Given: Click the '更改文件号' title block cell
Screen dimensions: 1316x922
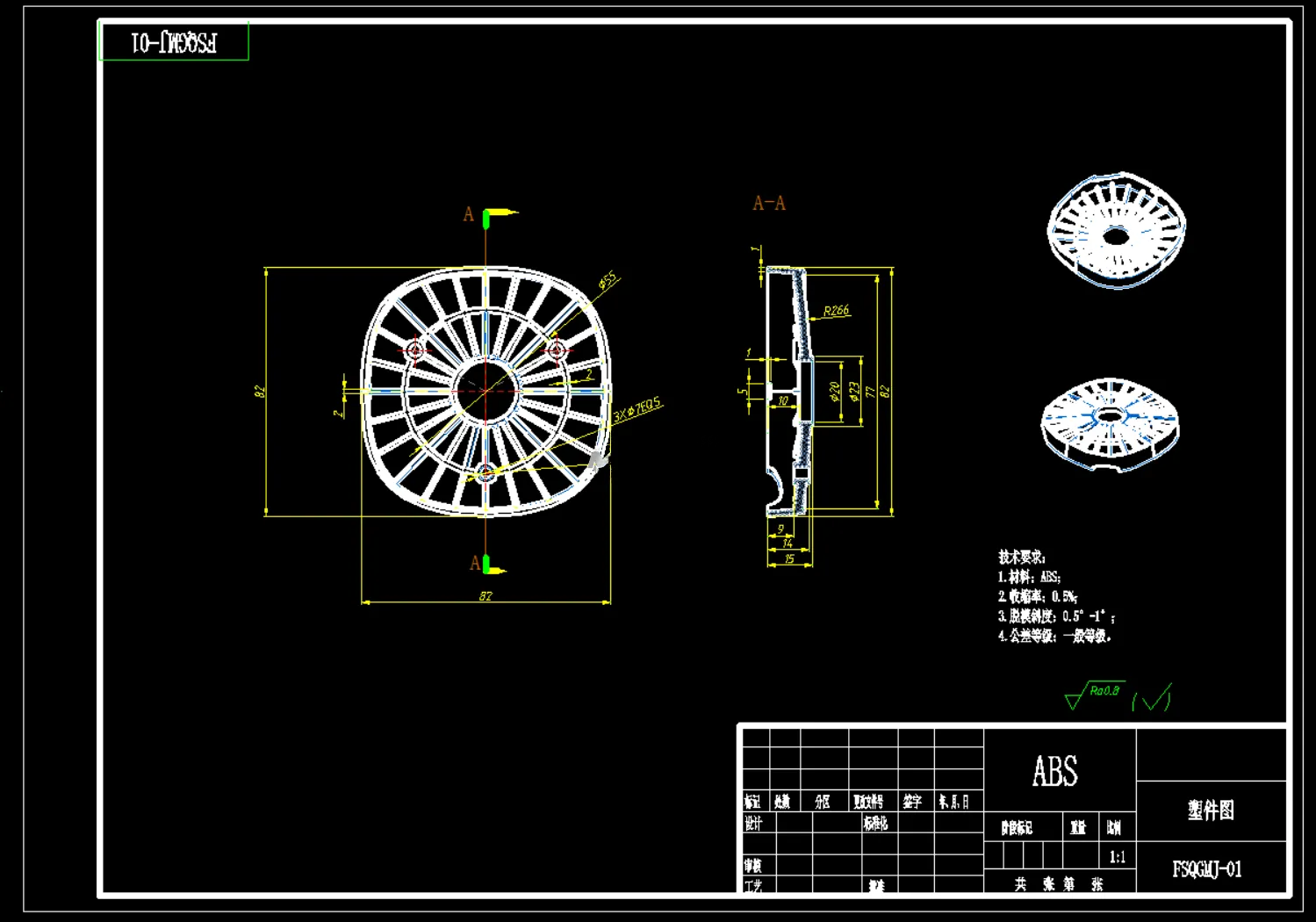Looking at the screenshot, I should tap(868, 802).
